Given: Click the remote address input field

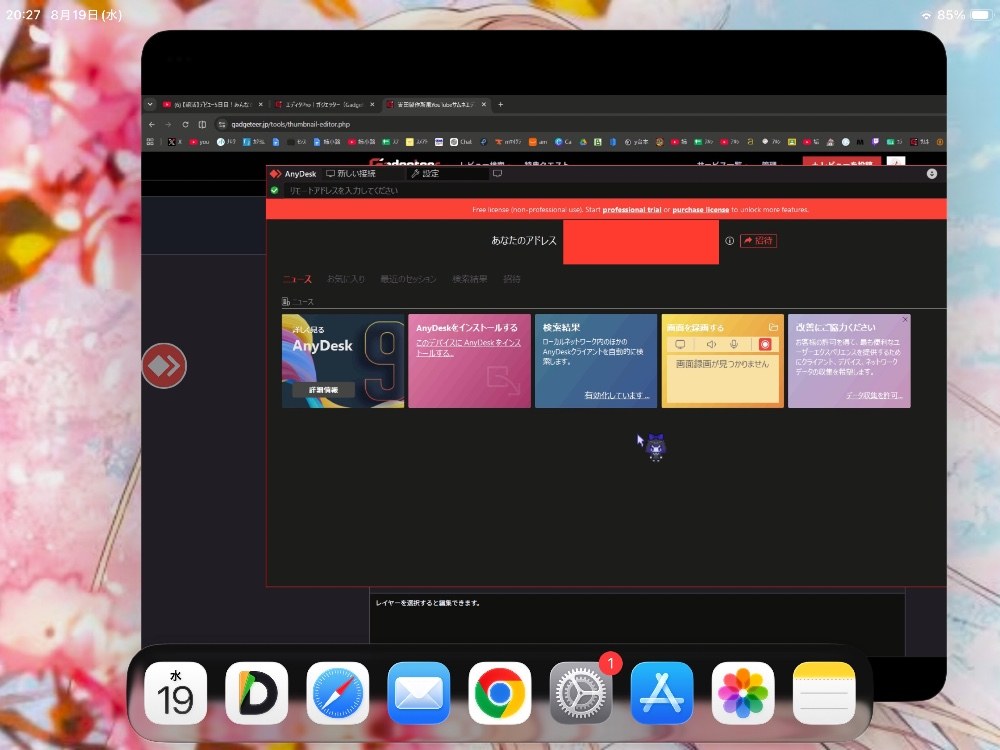Looking at the screenshot, I should (x=612, y=190).
